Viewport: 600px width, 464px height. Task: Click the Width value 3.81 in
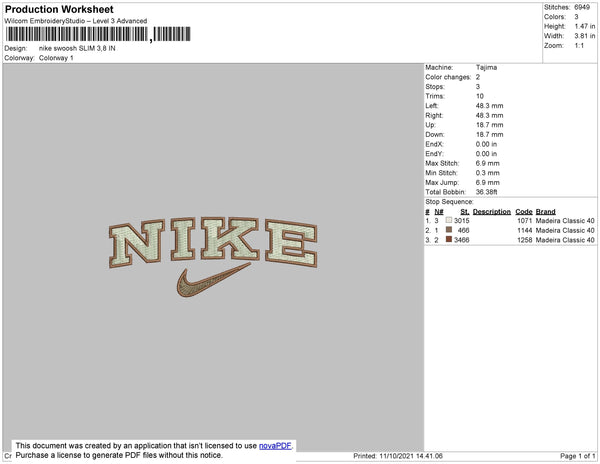tap(585, 36)
